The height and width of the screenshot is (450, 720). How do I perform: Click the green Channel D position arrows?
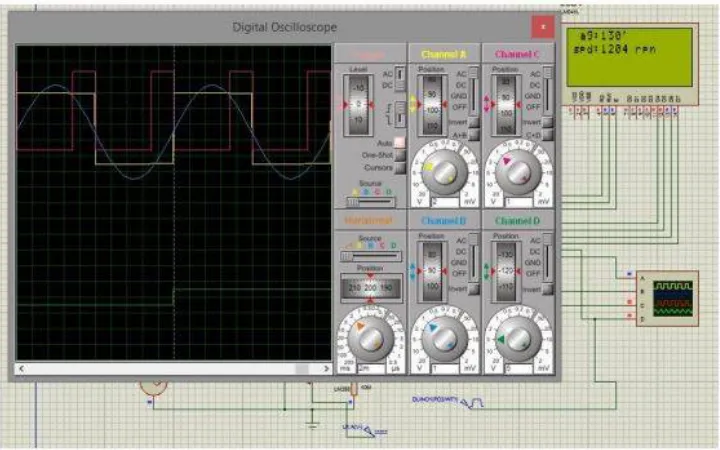coord(487,271)
